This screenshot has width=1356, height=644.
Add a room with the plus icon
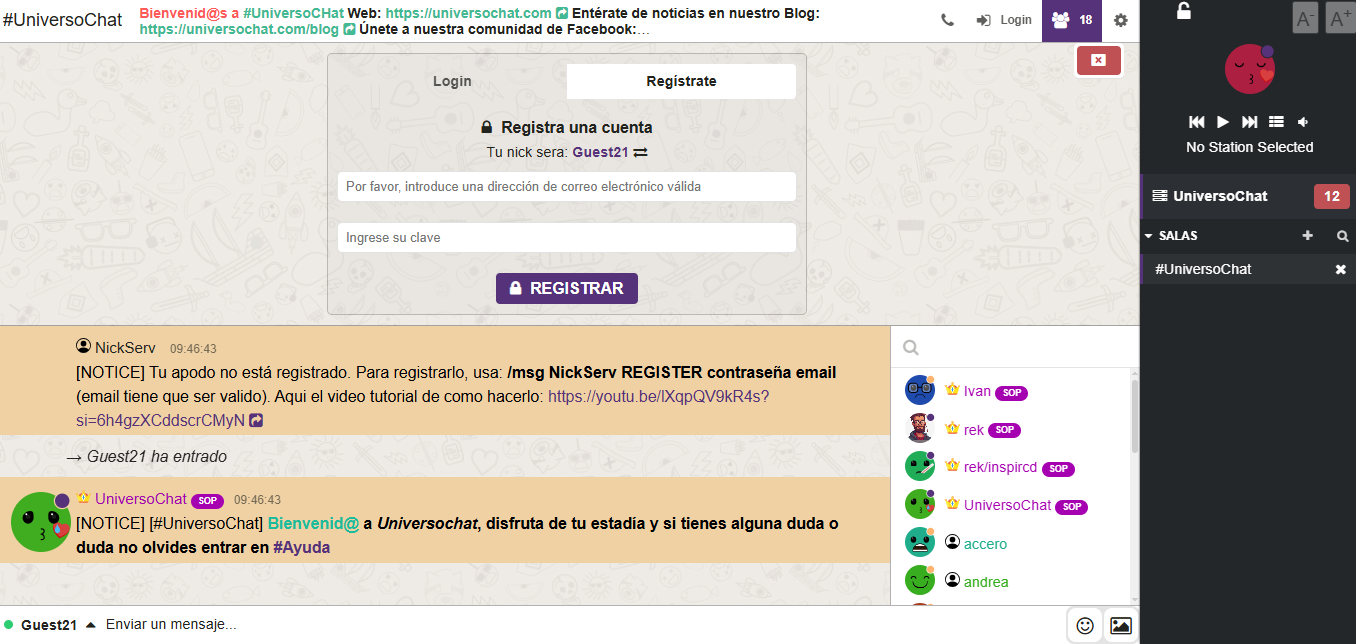pyautogui.click(x=1307, y=236)
